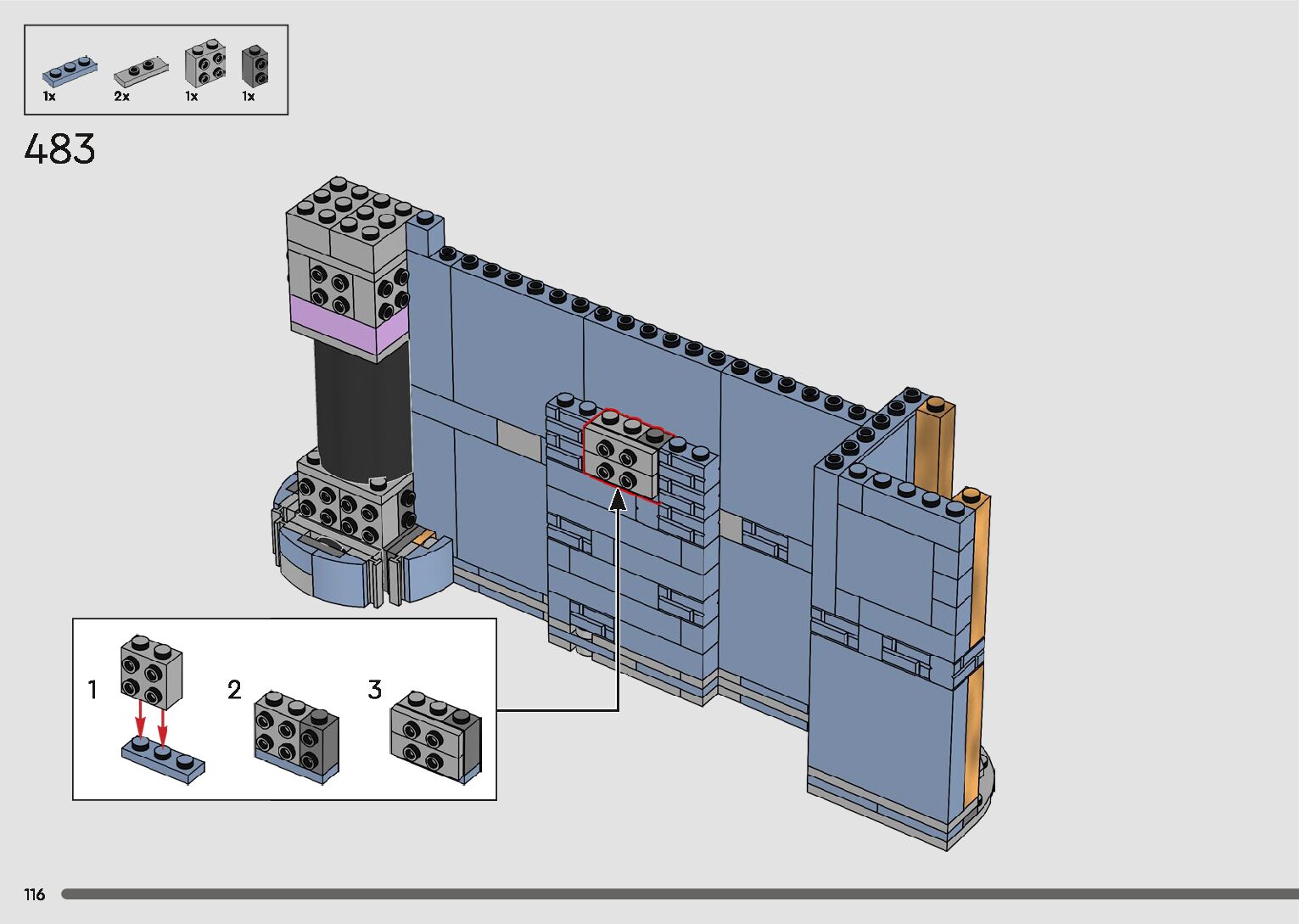This screenshot has height=924, width=1299.
Task: Click the "2x" quantity label
Action: [122, 97]
